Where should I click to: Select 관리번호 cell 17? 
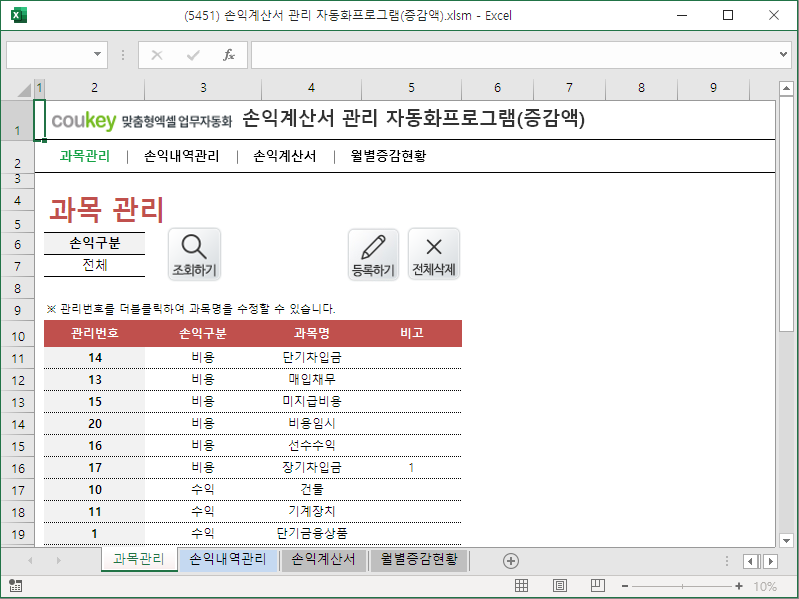95,468
